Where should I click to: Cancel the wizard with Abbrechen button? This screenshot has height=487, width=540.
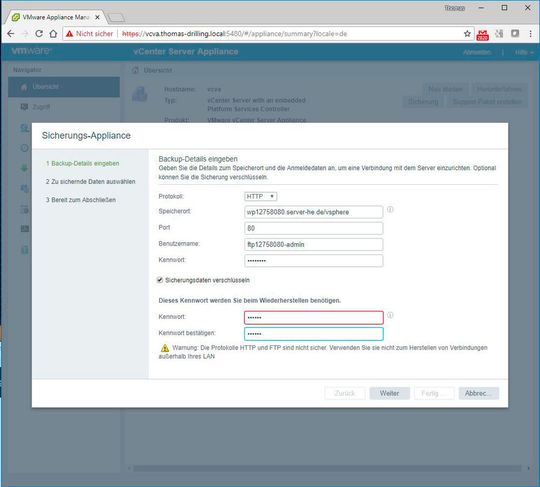[x=479, y=393]
